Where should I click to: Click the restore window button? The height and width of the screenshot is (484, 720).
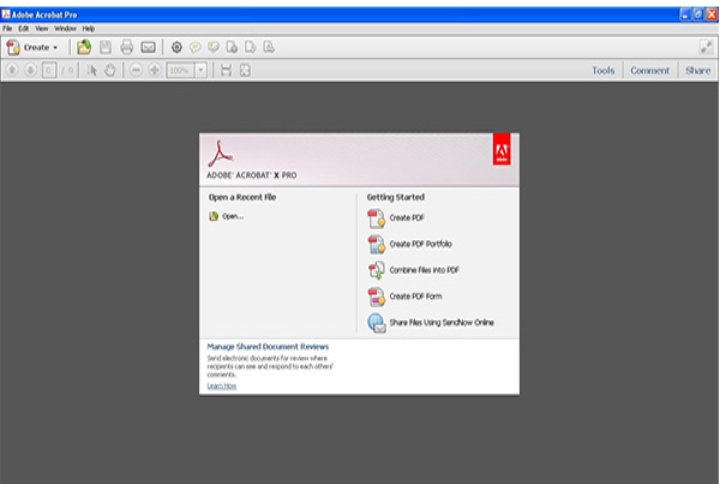698,14
